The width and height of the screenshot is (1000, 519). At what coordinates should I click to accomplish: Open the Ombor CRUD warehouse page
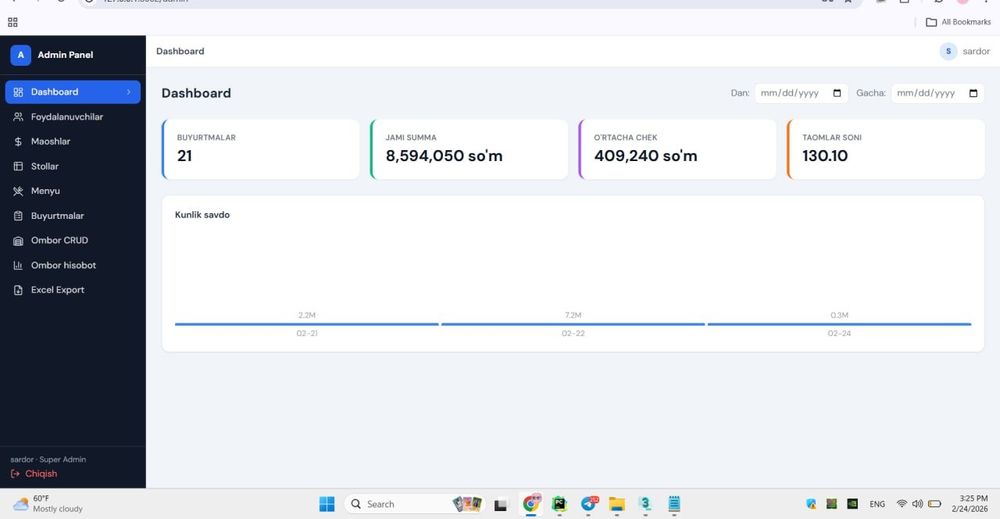(x=73, y=240)
